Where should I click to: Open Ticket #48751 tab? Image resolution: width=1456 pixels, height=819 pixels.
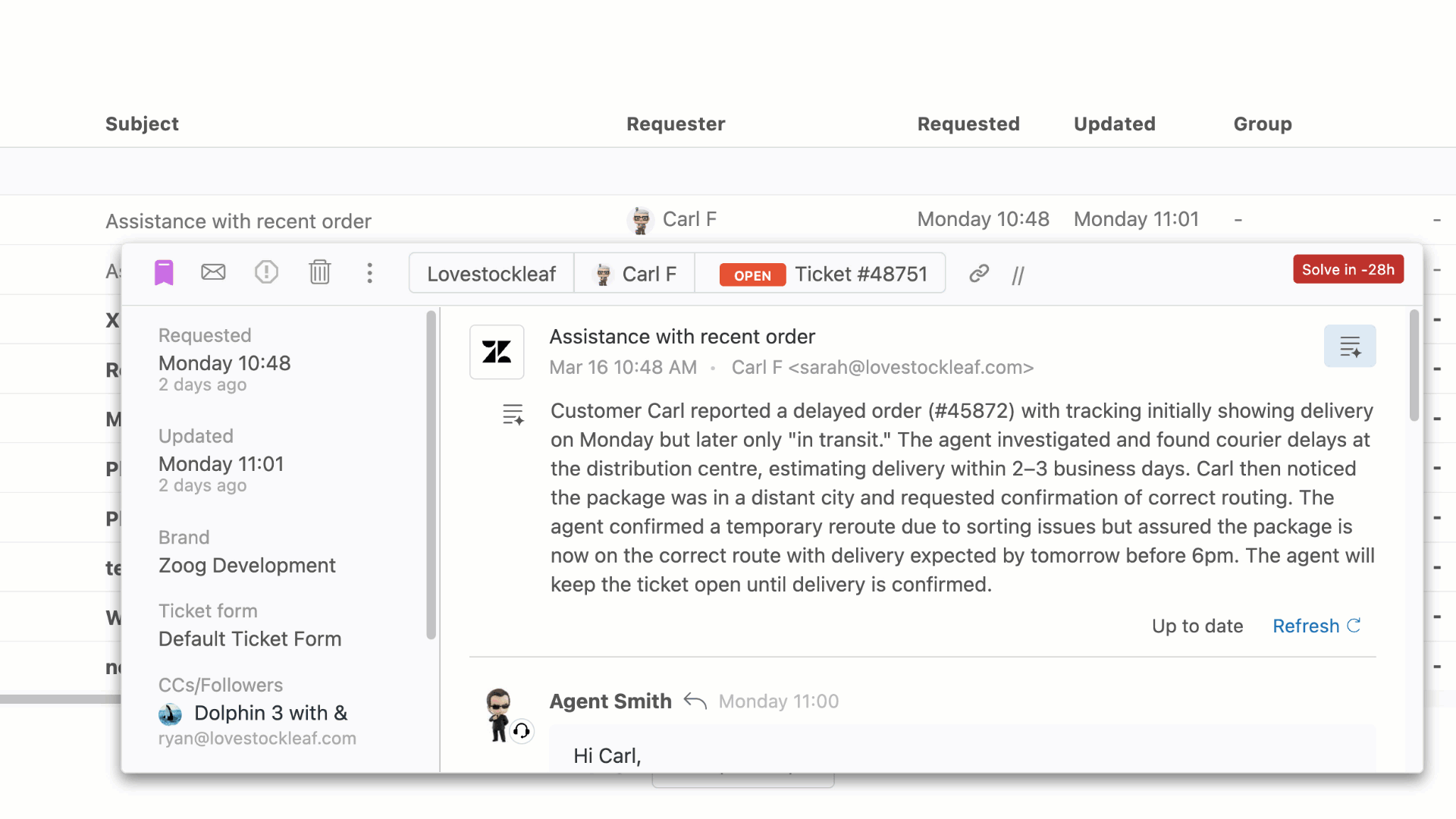tap(822, 274)
